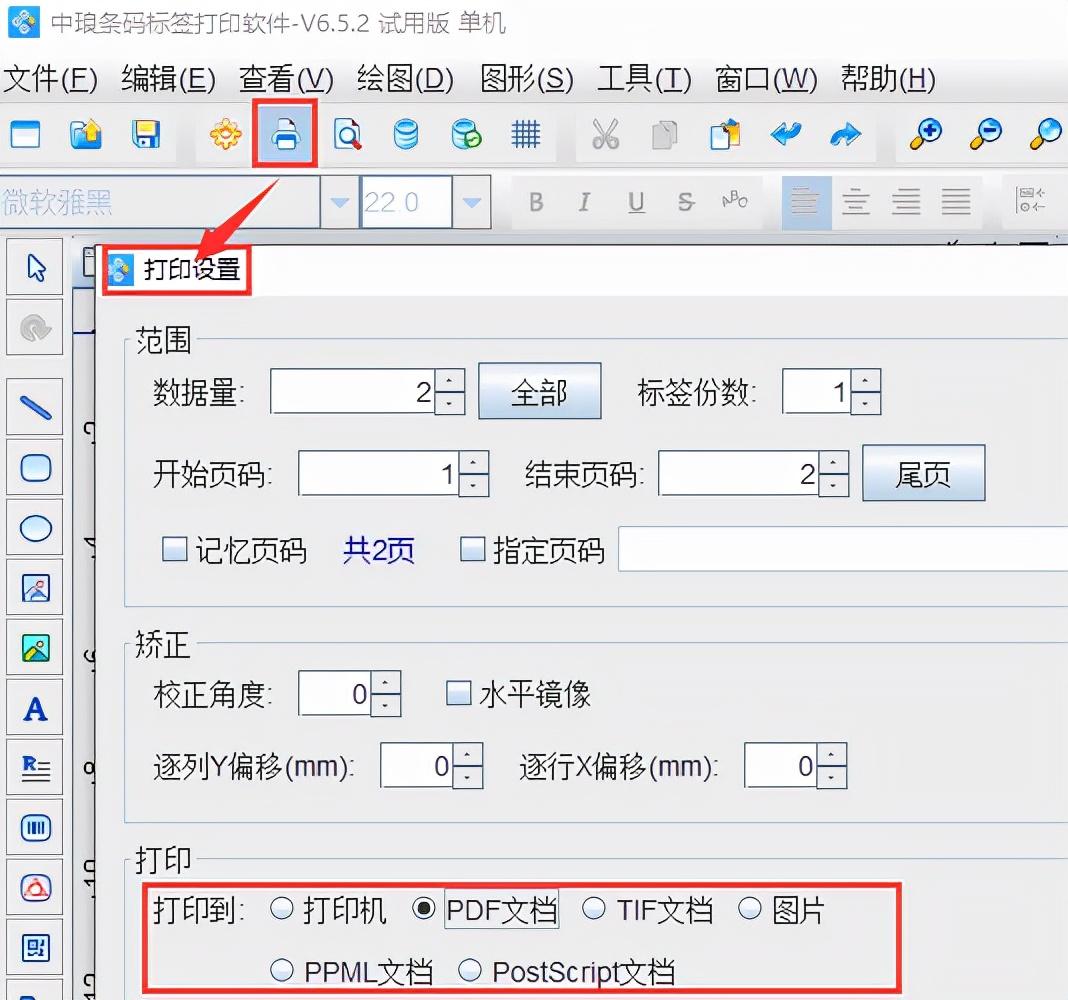Screen dimensions: 1068x1000
Task: Open the 图形(S) menu
Action: click(527, 79)
